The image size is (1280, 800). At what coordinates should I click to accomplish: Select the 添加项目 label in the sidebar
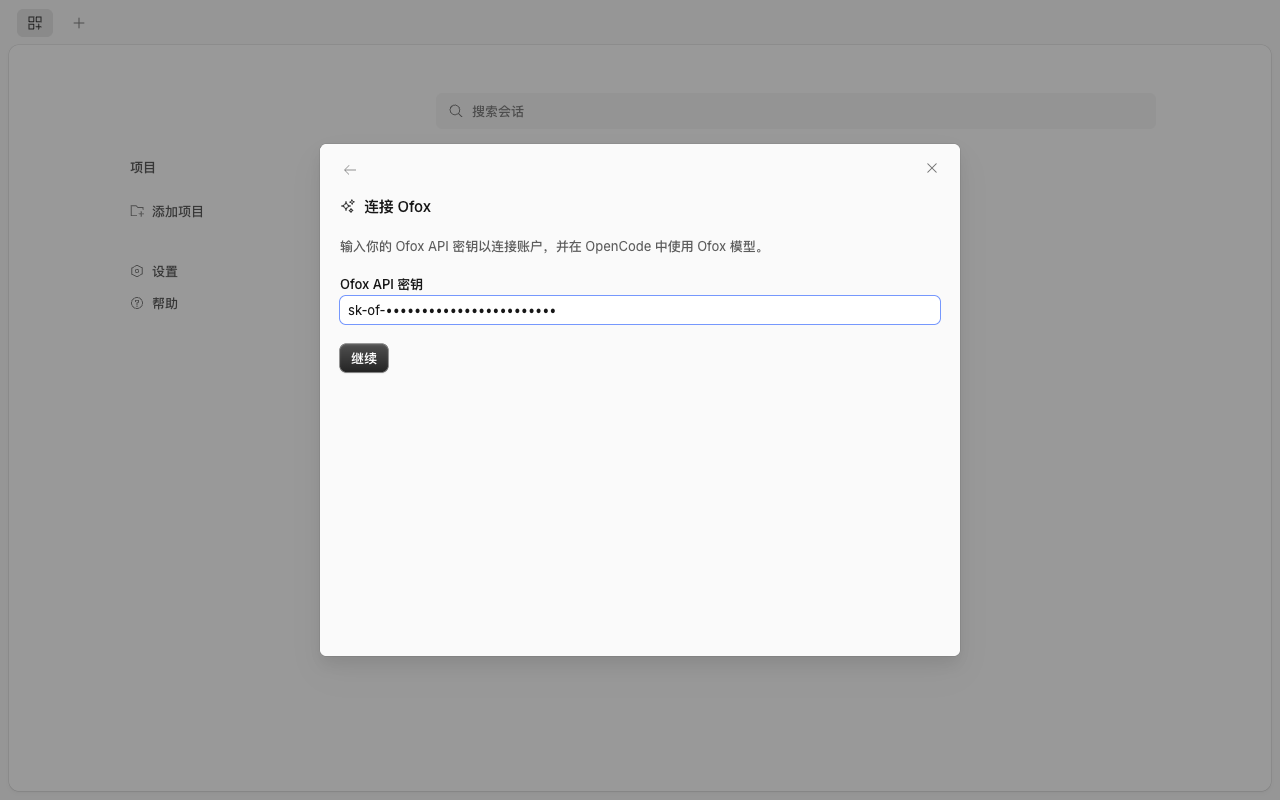(x=178, y=211)
